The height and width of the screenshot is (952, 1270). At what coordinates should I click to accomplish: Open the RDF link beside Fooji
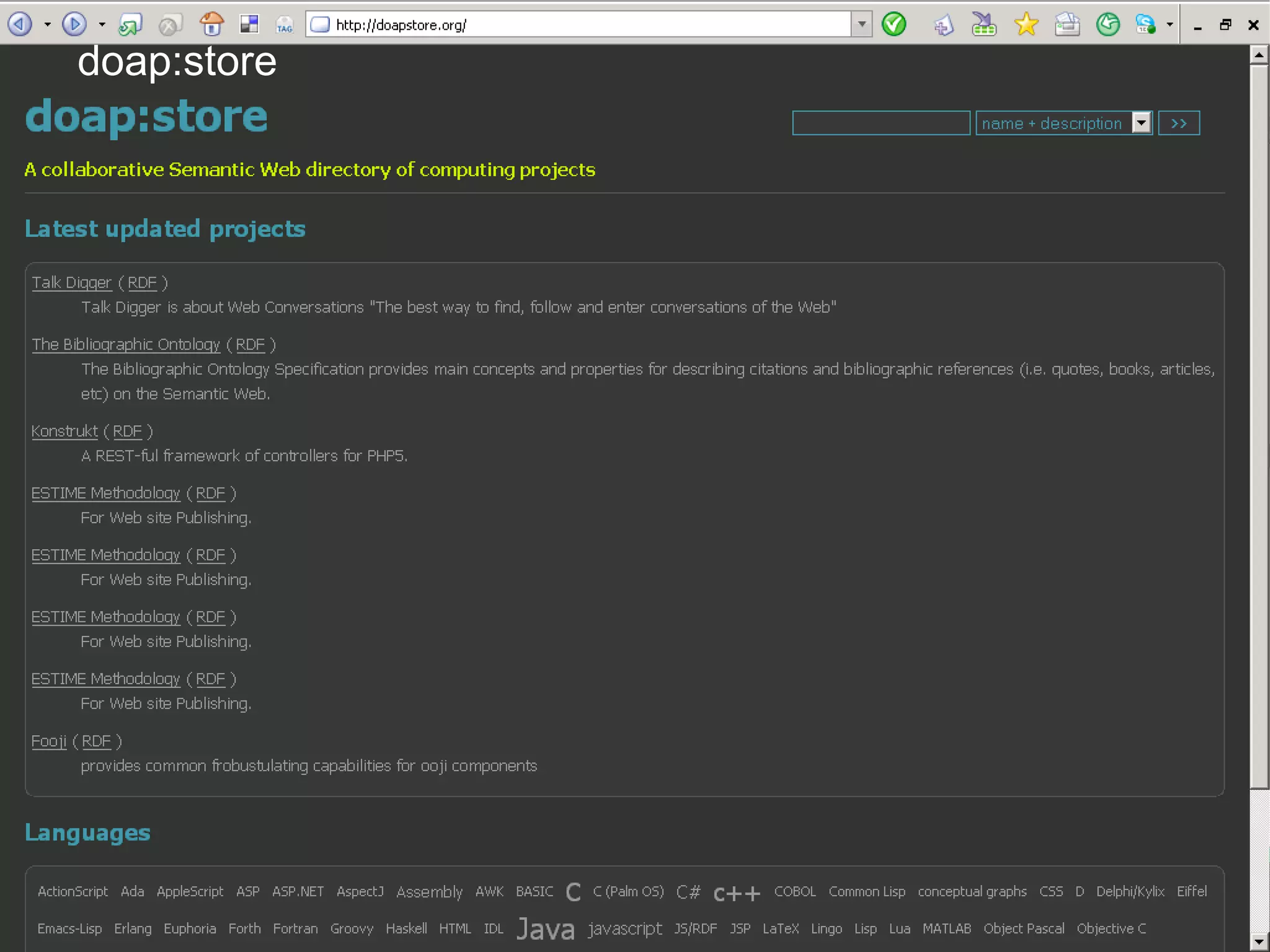coord(96,741)
